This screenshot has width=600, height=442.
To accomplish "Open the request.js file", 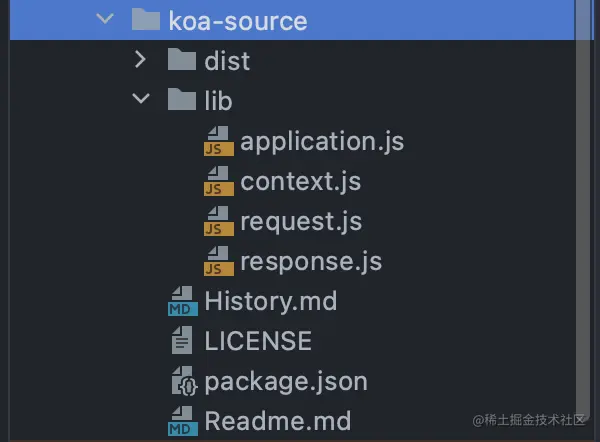I will 301,221.
